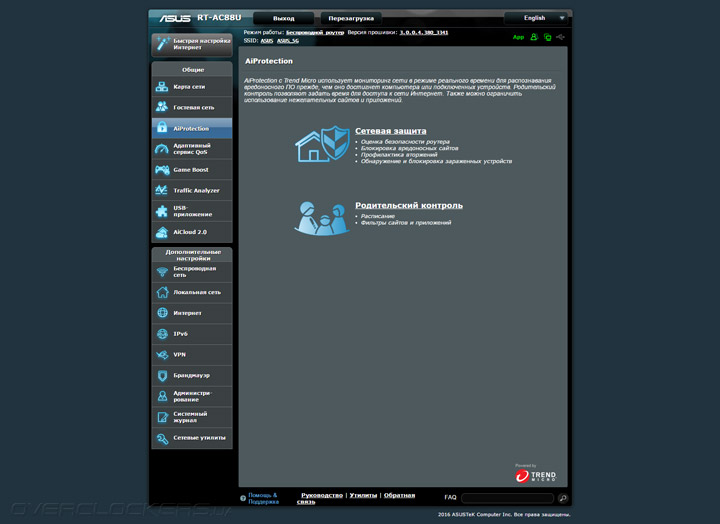The height and width of the screenshot is (524, 720).
Task: Click the Беспроводной роутер mode link
Action: [x=315, y=33]
